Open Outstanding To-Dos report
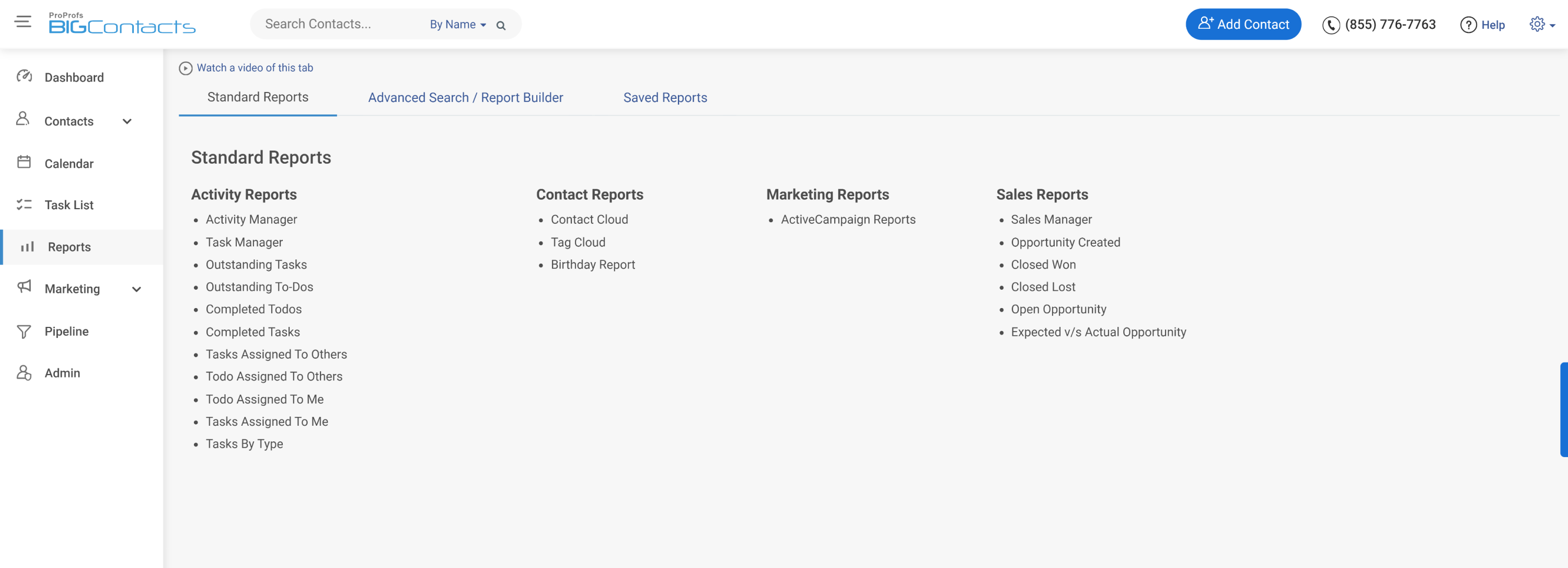 (259, 287)
